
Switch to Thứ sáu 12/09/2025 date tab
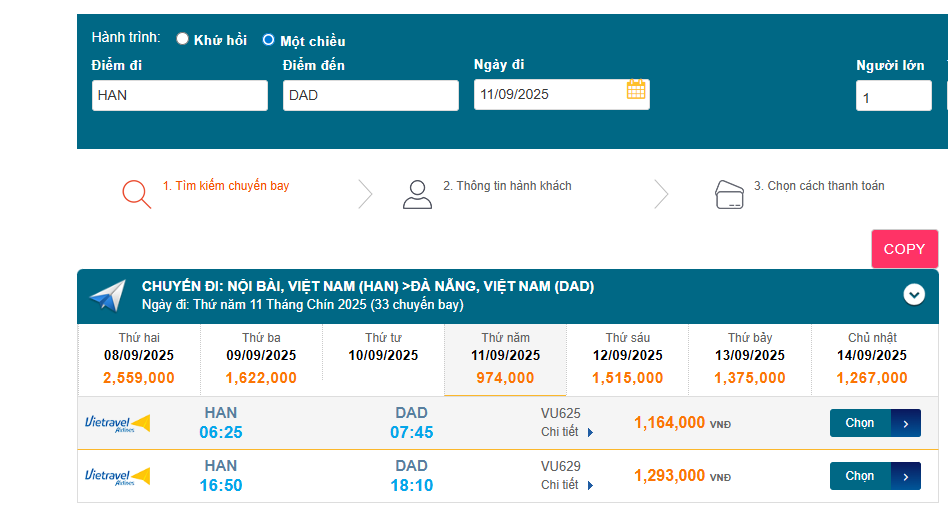(x=627, y=358)
